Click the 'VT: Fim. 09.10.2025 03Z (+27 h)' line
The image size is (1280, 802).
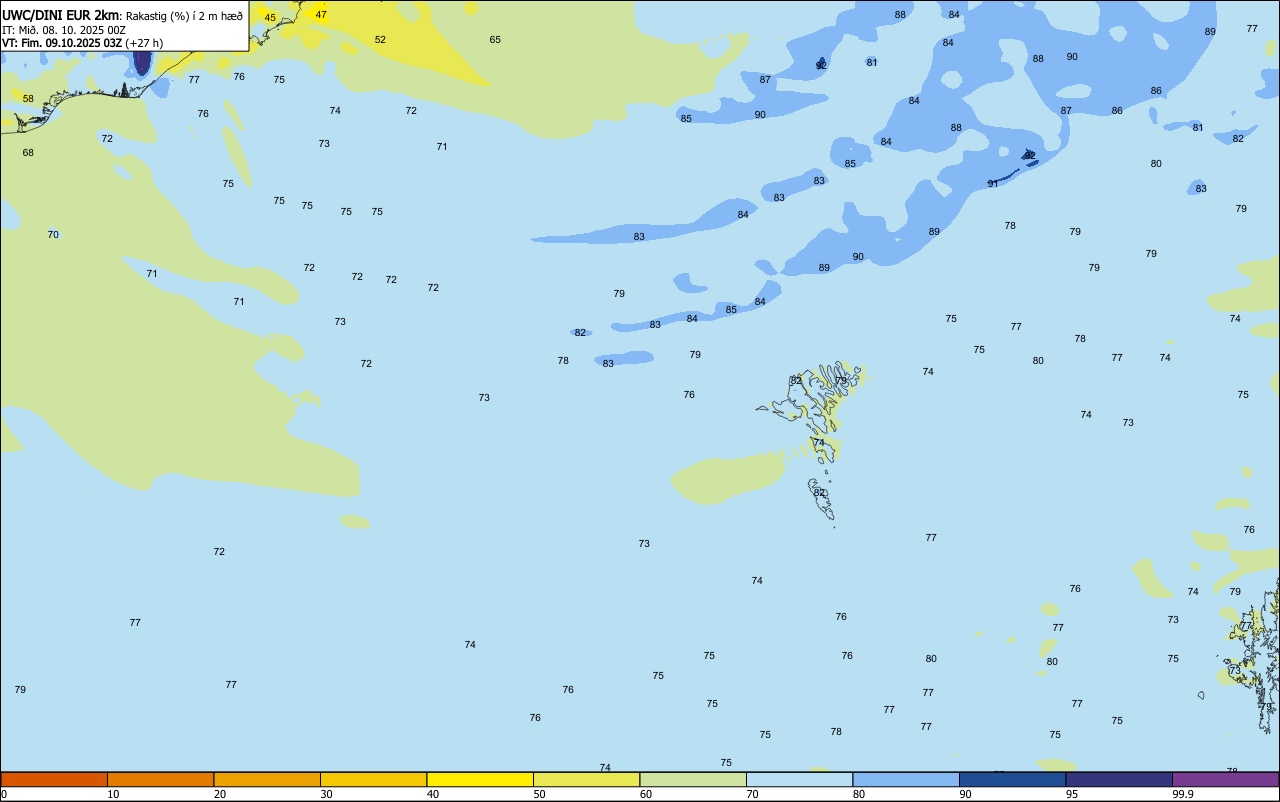pos(82,43)
